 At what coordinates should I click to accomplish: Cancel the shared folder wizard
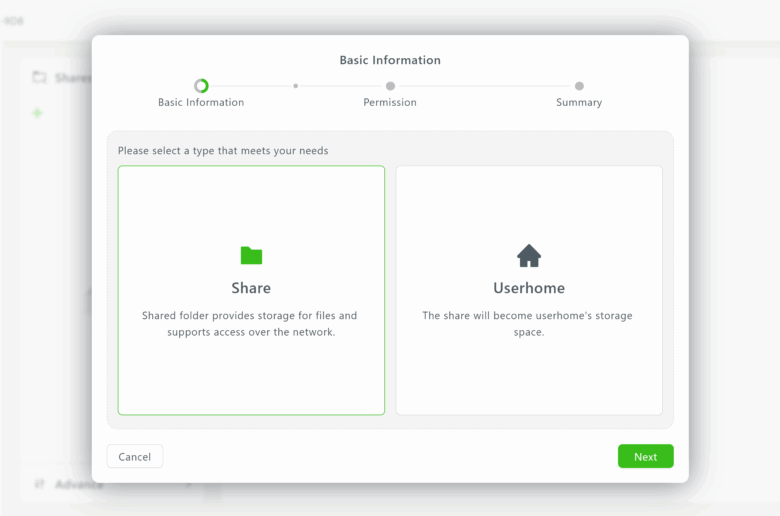pos(135,457)
